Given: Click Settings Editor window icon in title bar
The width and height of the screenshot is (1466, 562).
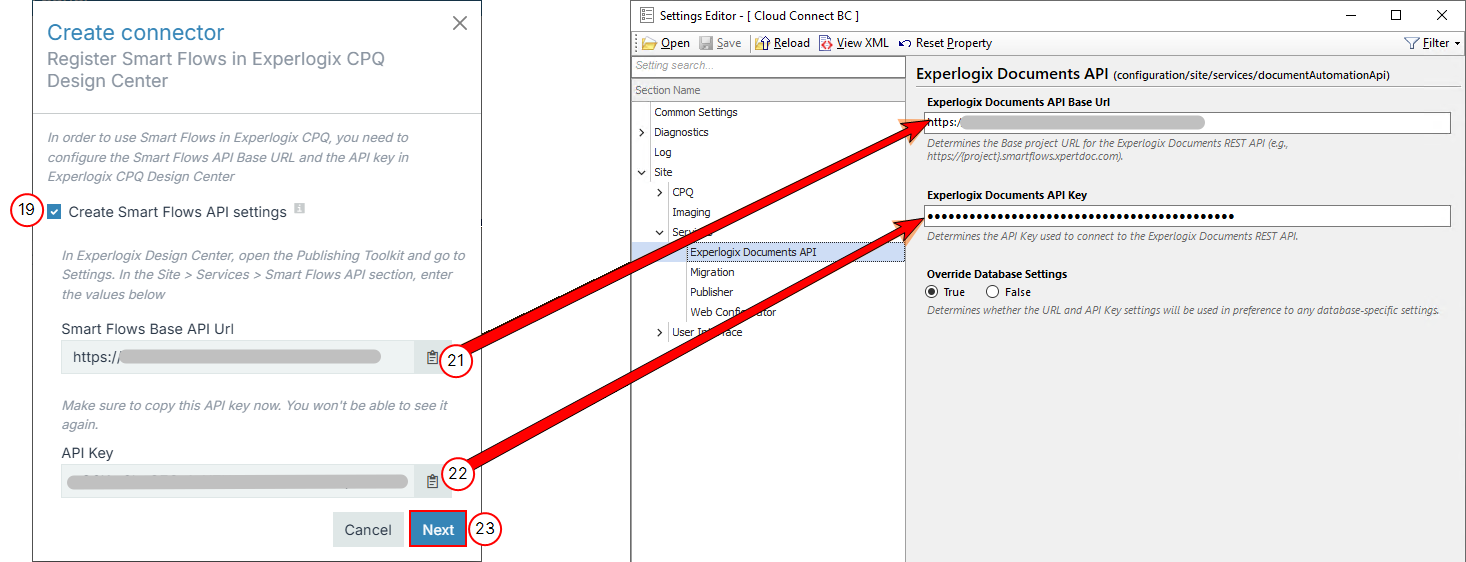Looking at the screenshot, I should tap(646, 15).
